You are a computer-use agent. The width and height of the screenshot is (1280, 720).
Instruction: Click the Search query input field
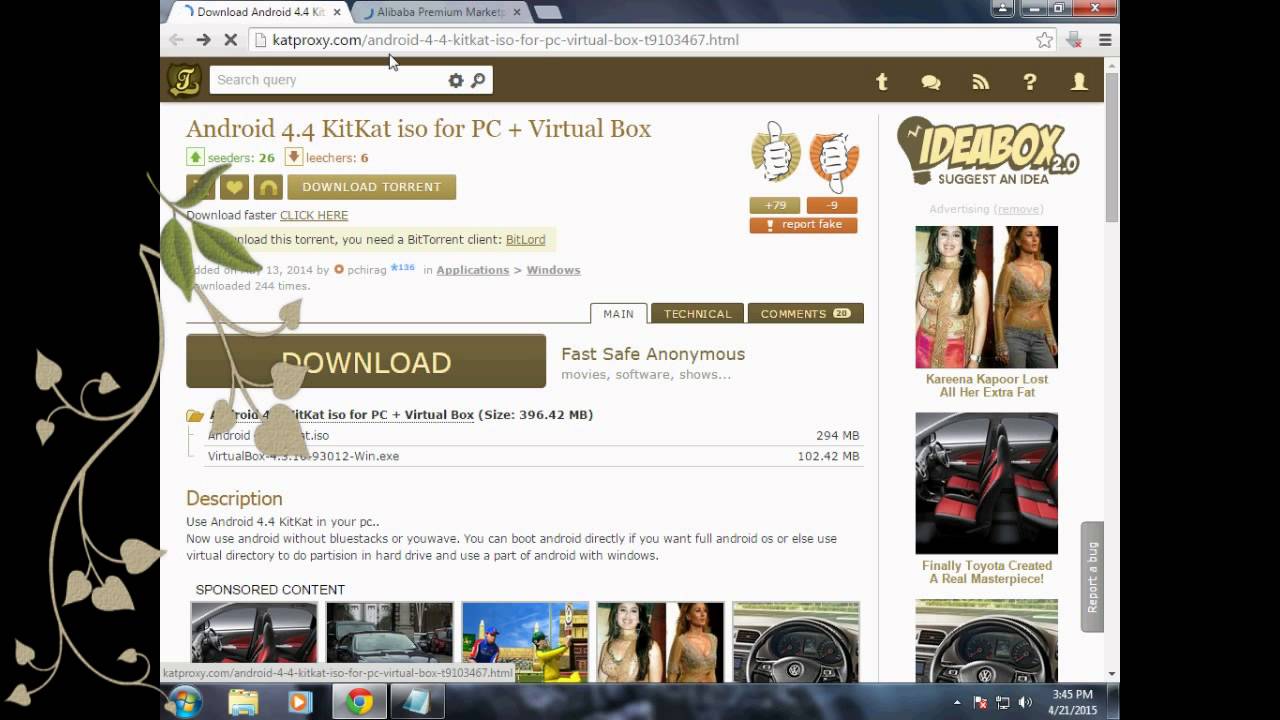click(x=328, y=80)
